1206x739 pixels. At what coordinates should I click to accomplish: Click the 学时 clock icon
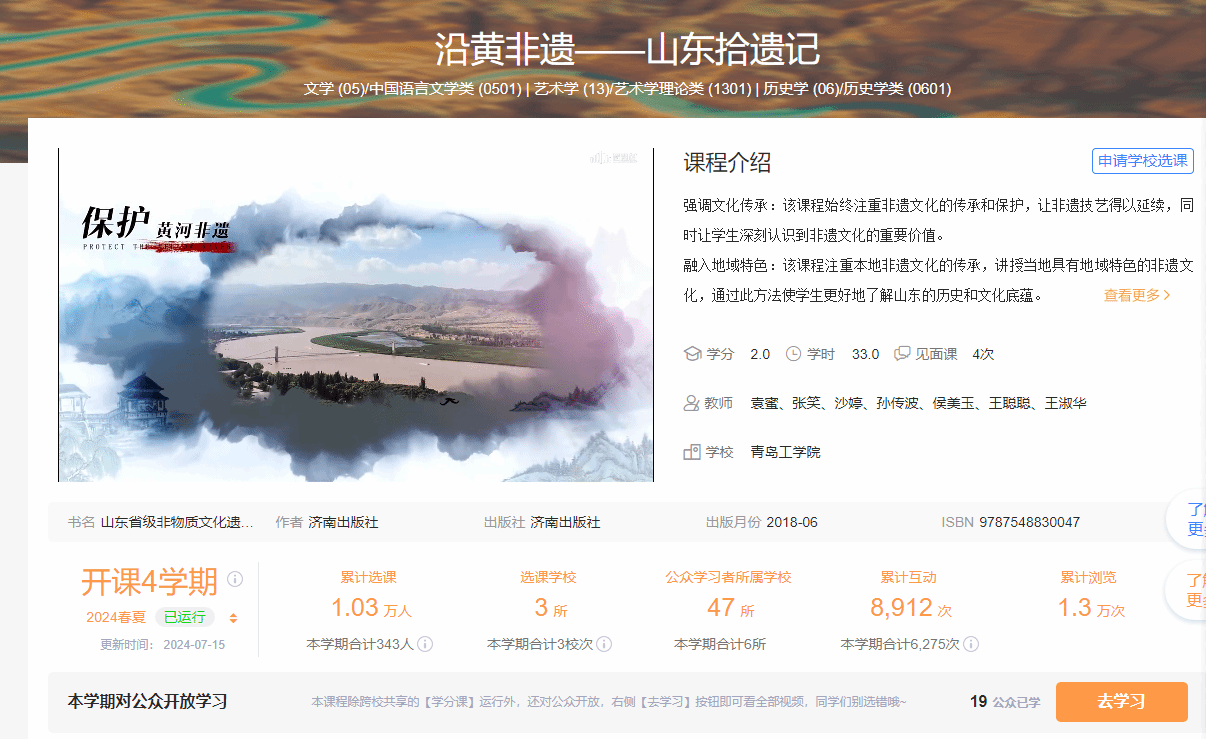pyautogui.click(x=794, y=354)
